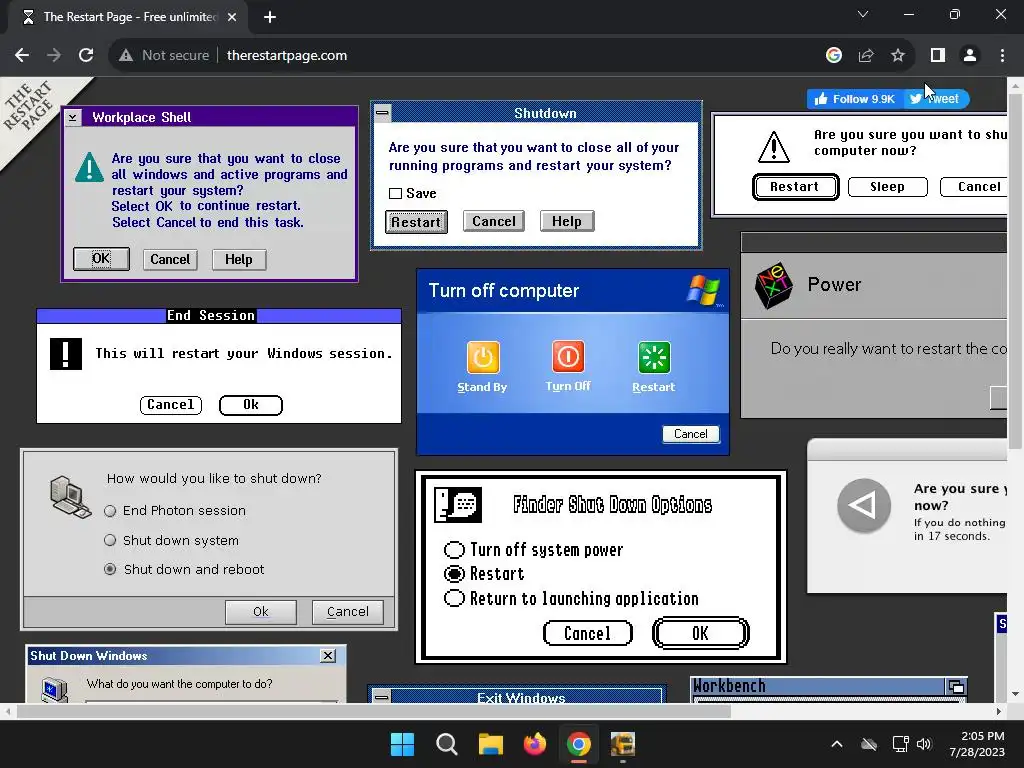
Task: Click Restart in the Mac shutdown dialog
Action: 795,187
